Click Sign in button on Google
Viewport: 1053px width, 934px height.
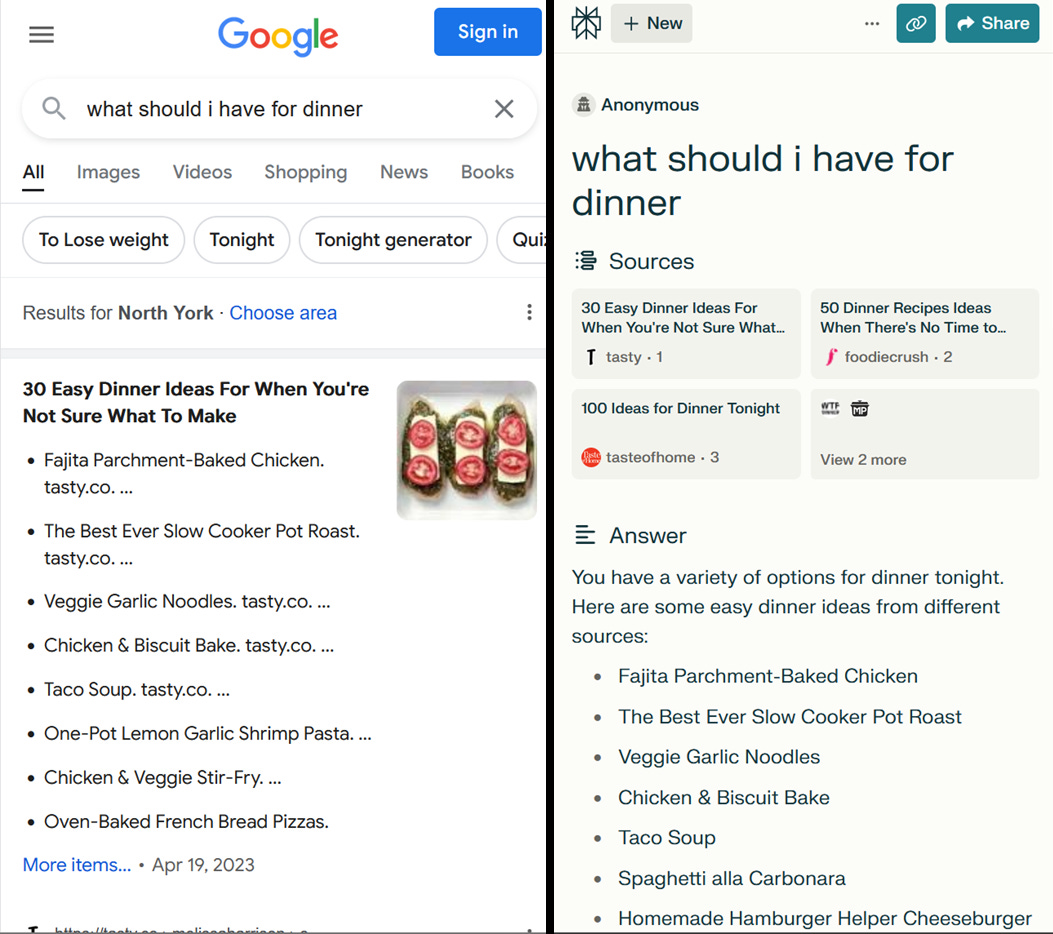pos(488,32)
